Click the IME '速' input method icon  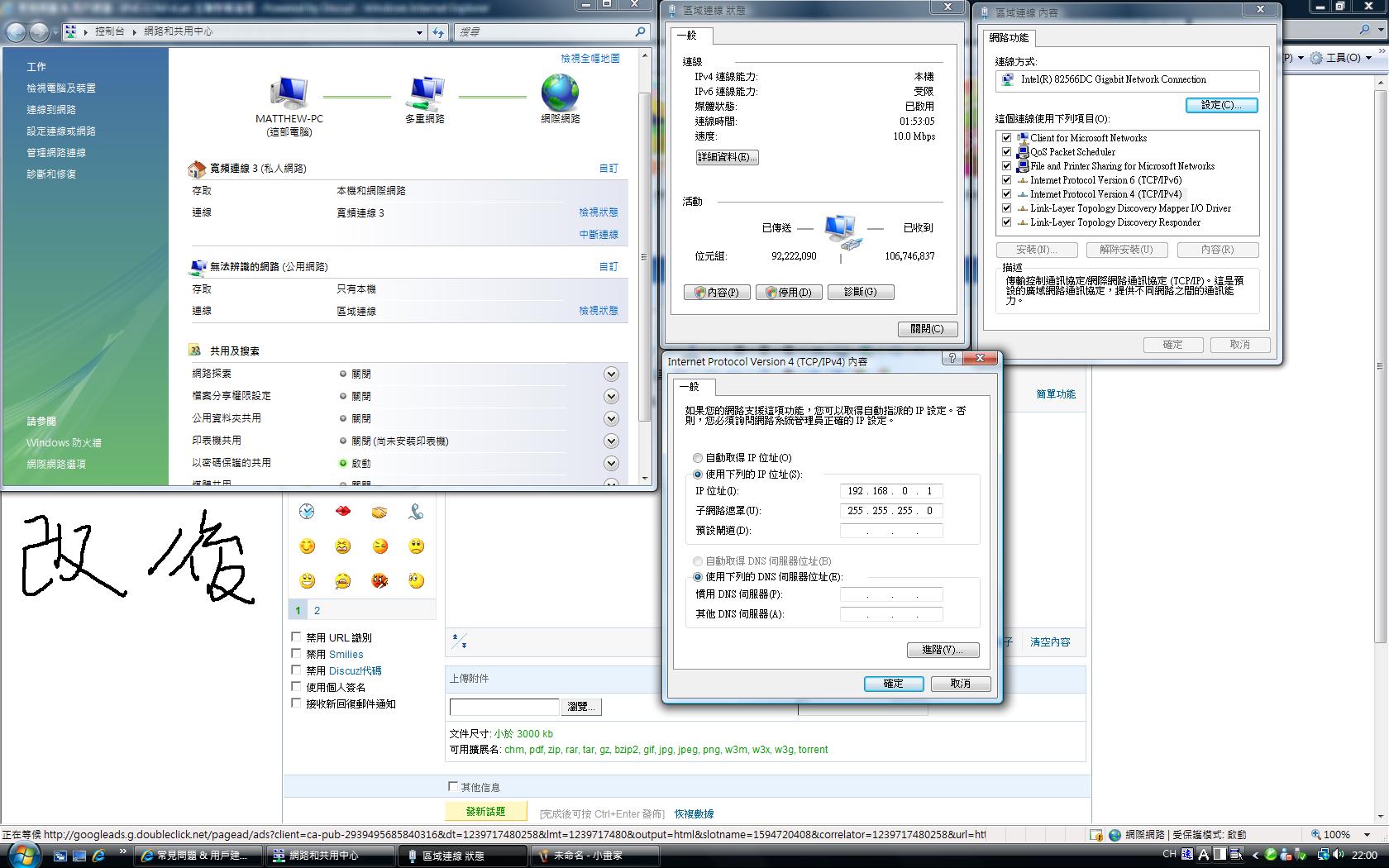(x=1187, y=855)
